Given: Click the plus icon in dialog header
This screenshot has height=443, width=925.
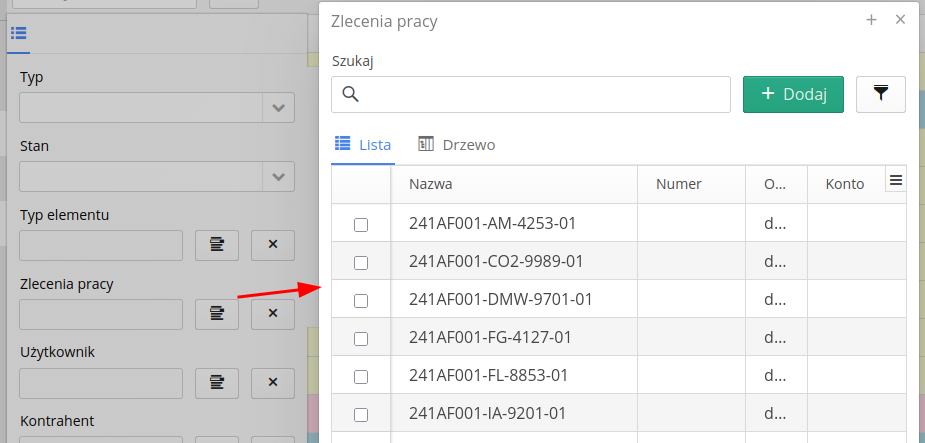Looking at the screenshot, I should [871, 20].
